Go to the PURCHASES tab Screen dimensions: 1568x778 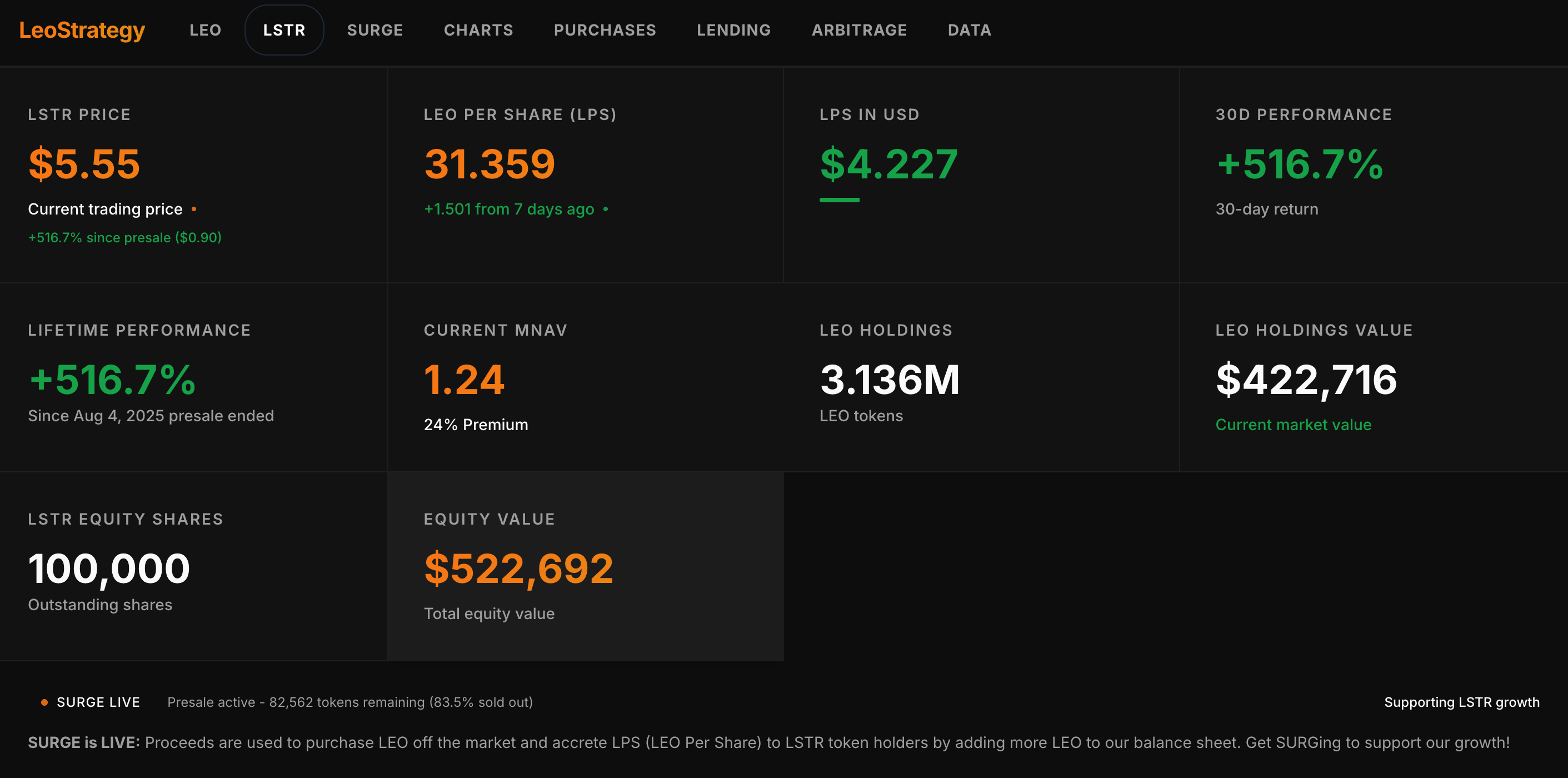605,30
